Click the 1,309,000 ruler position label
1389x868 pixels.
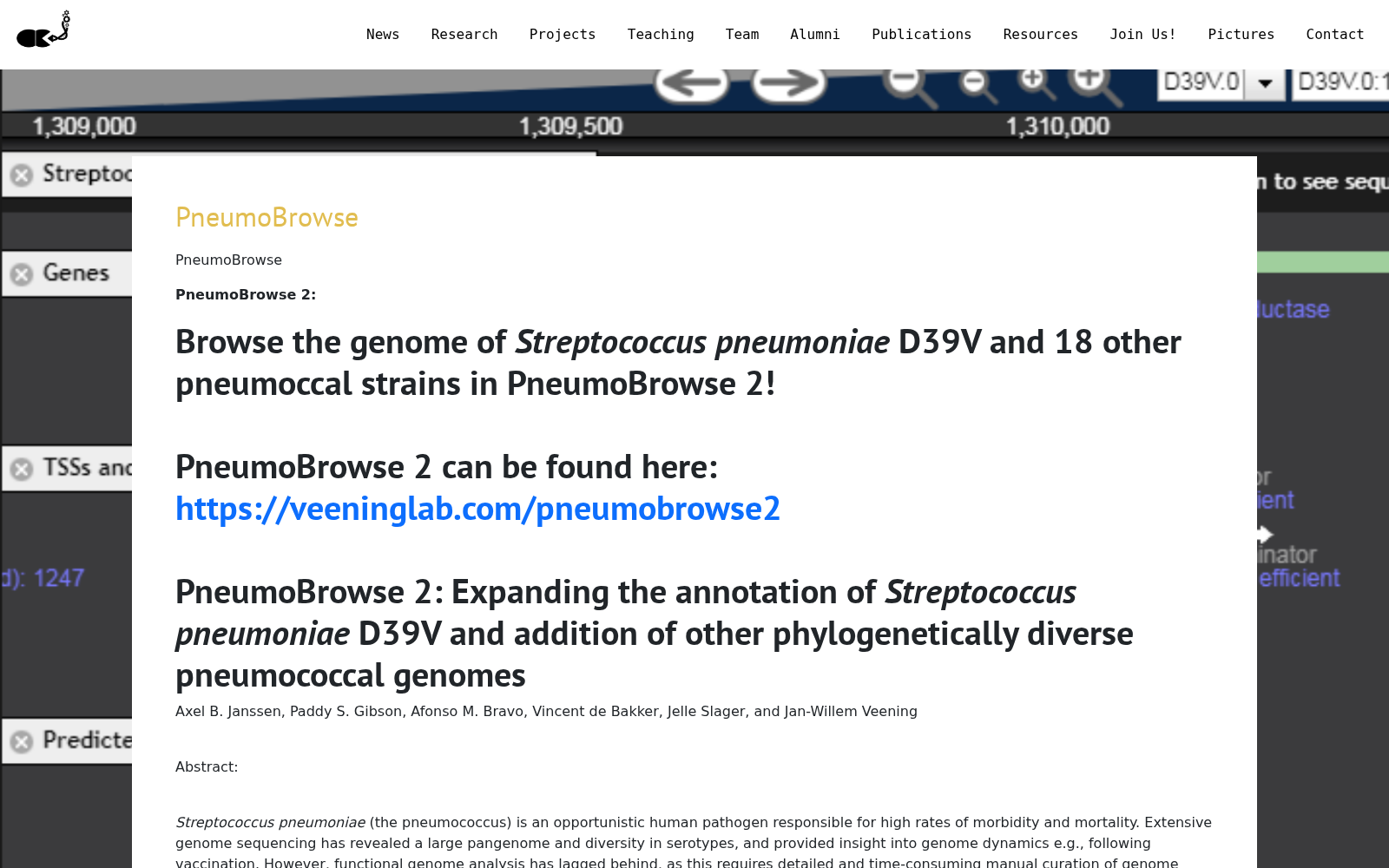[84, 127]
